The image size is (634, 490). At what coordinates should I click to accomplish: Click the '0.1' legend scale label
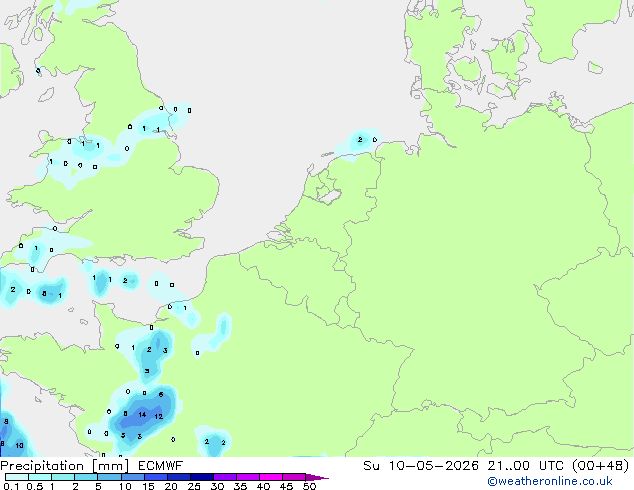click(x=11, y=486)
